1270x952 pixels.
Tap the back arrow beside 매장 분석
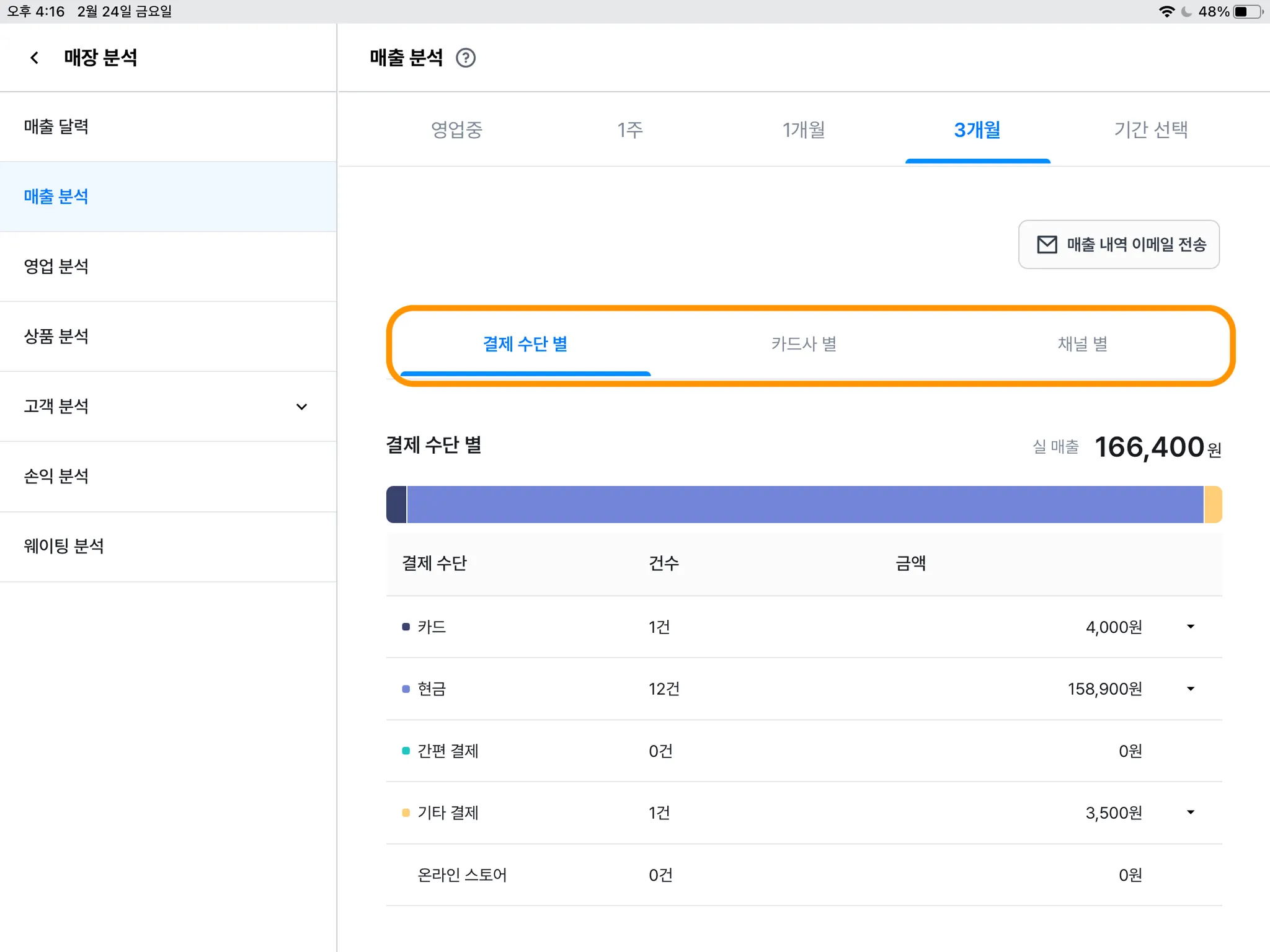pos(35,58)
